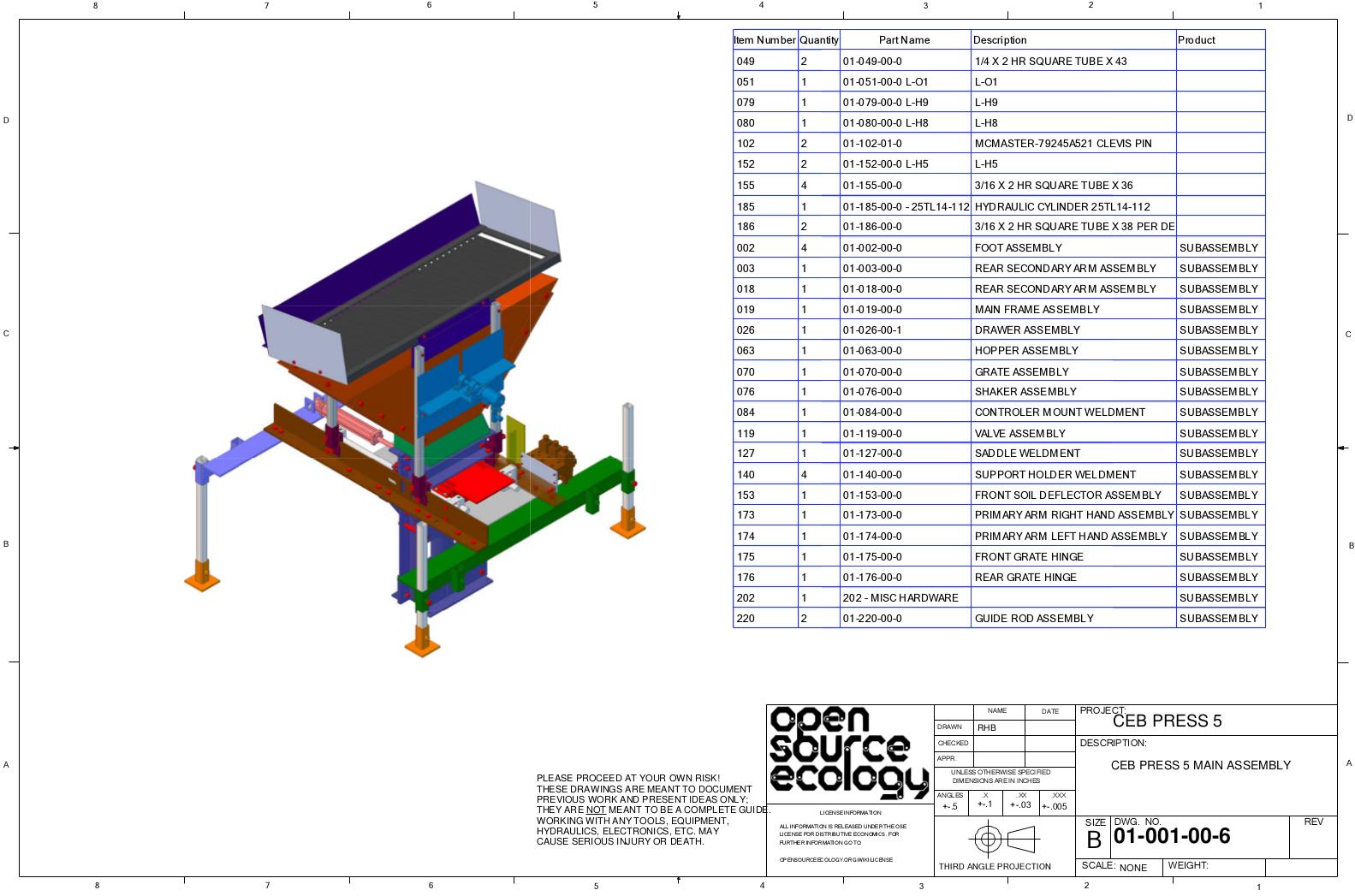Image resolution: width=1355 pixels, height=896 pixels.
Task: Select the 'Item Number' column header
Action: pyautogui.click(x=765, y=40)
